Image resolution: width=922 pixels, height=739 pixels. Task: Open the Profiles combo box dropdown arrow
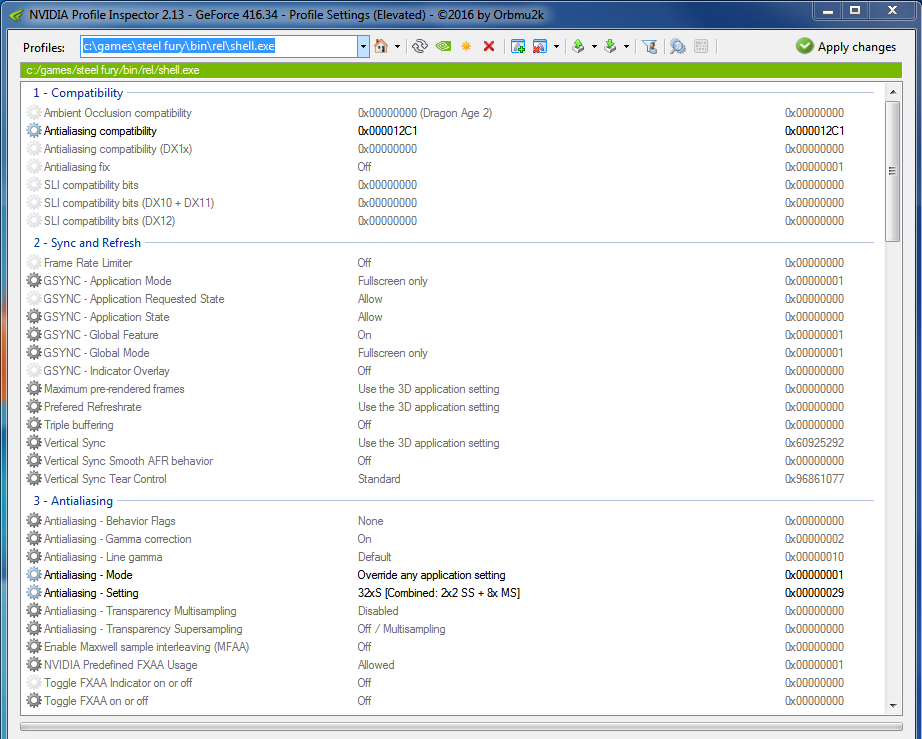pos(363,46)
